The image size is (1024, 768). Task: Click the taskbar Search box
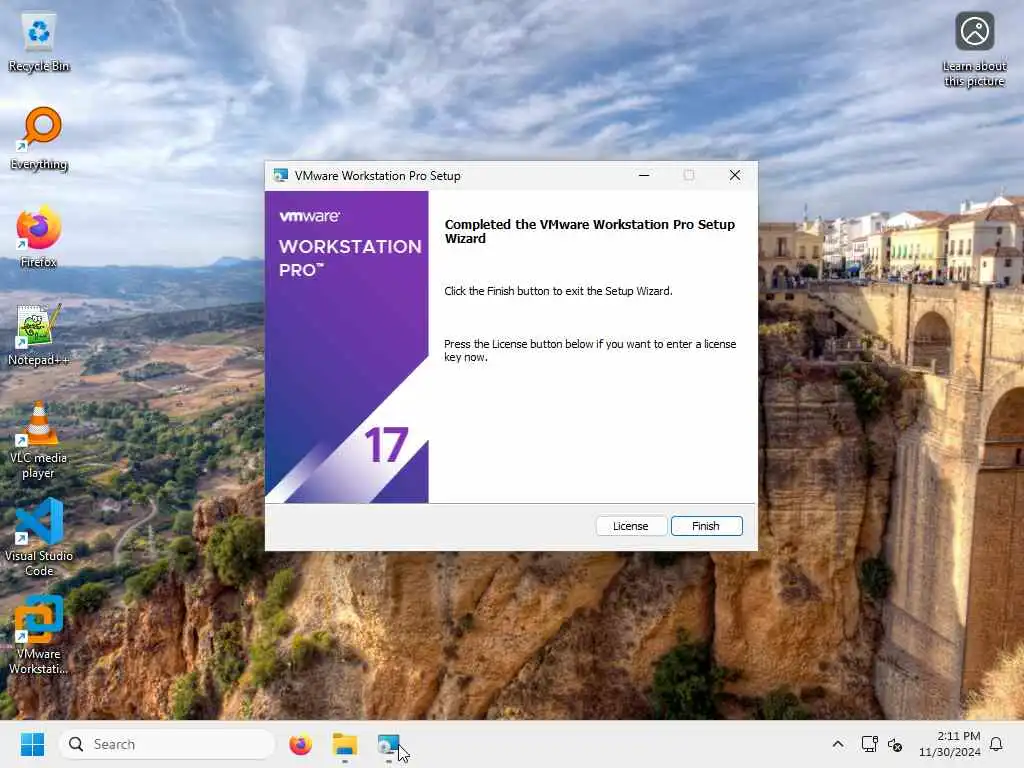click(167, 744)
